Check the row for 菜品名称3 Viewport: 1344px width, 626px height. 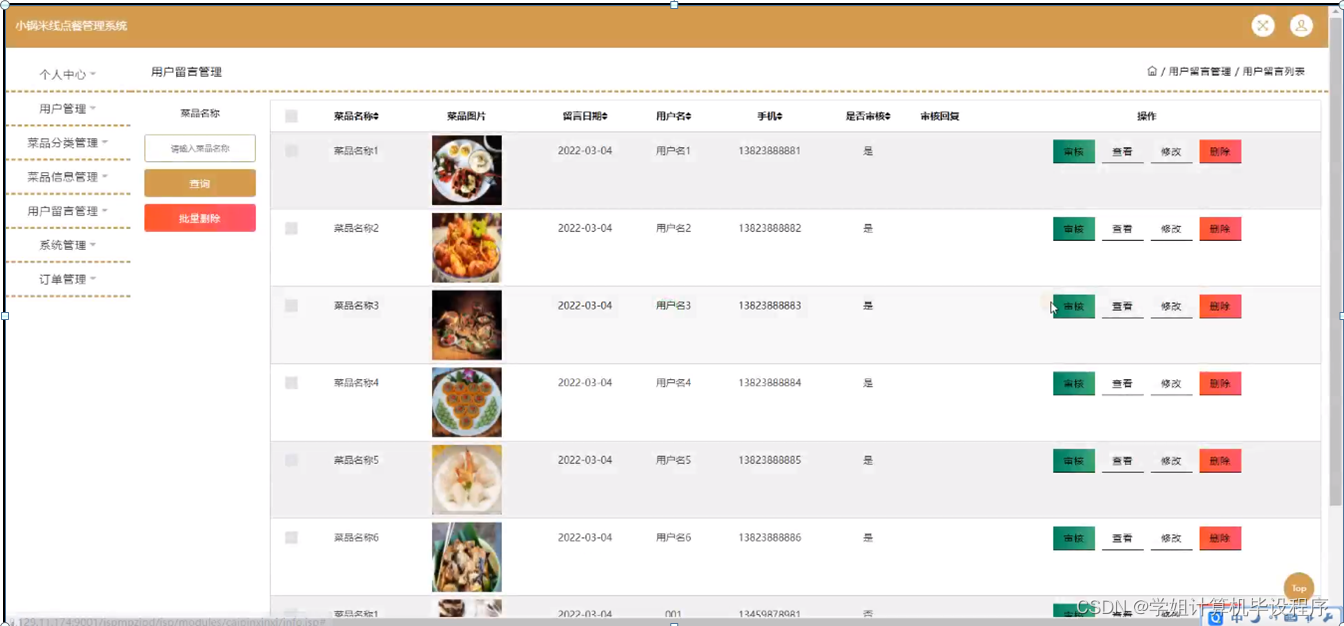coord(291,305)
